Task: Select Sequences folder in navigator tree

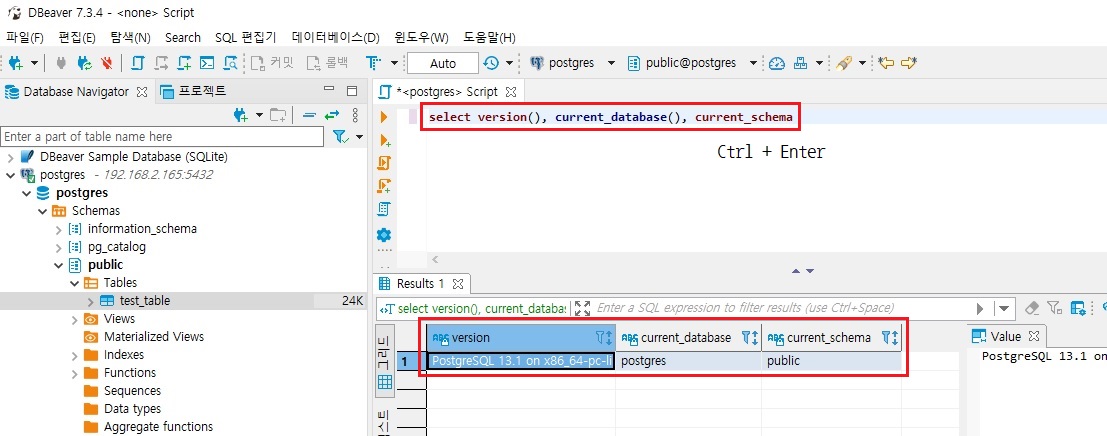Action: click(x=132, y=391)
